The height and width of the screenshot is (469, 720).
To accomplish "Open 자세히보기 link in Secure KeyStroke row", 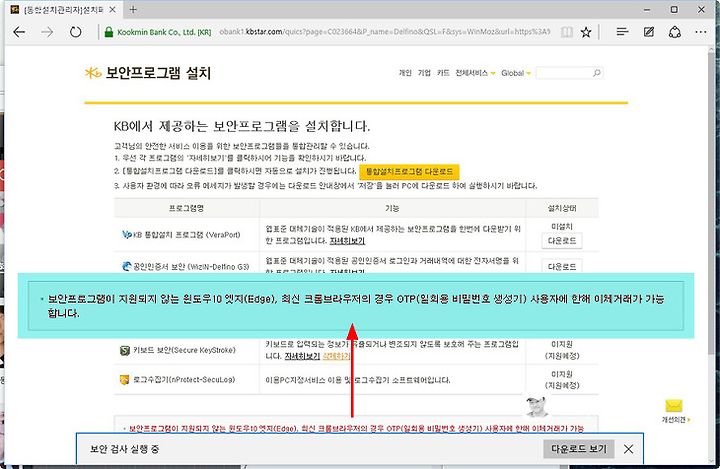I will (302, 356).
